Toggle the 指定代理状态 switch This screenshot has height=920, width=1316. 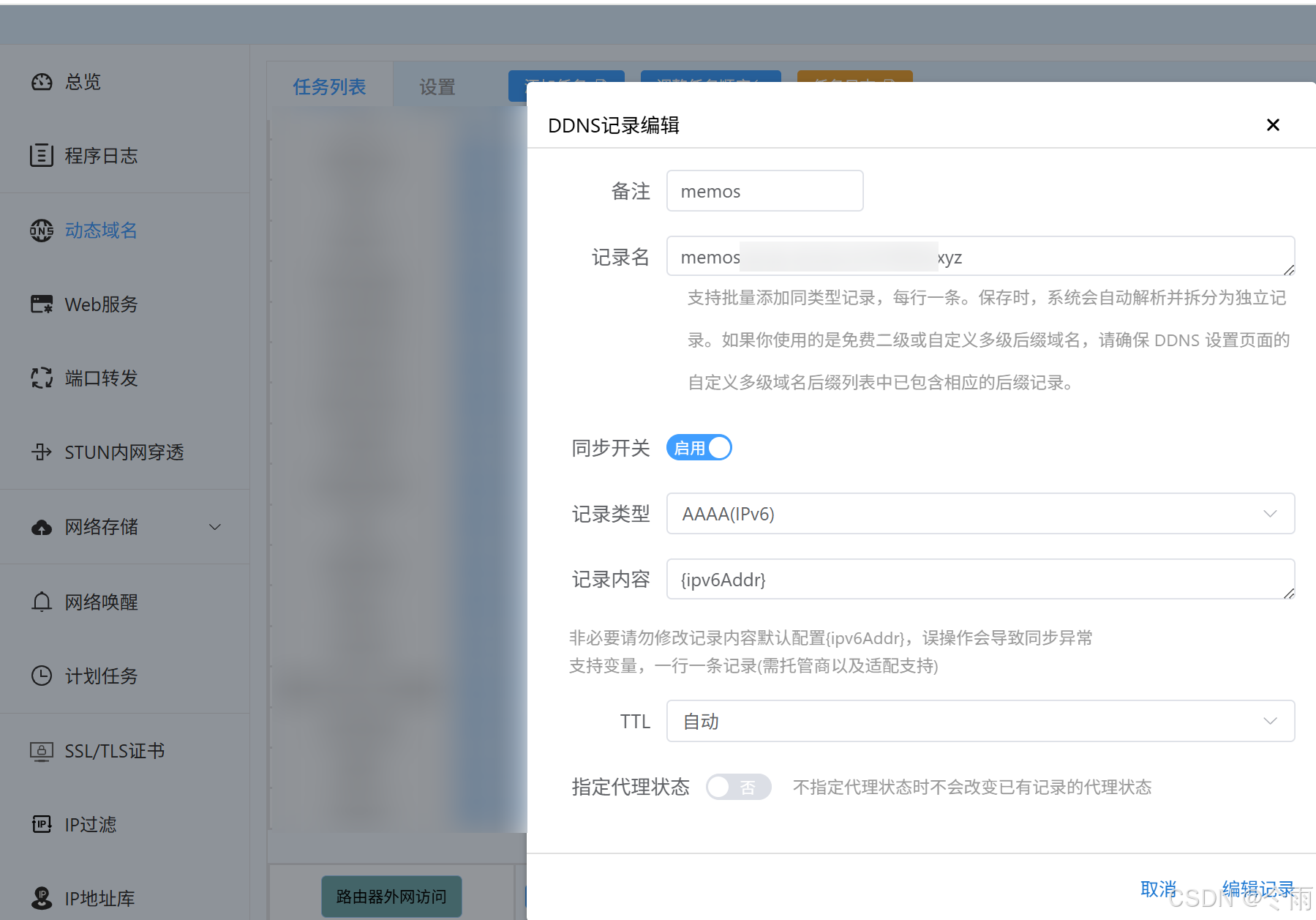click(x=739, y=787)
